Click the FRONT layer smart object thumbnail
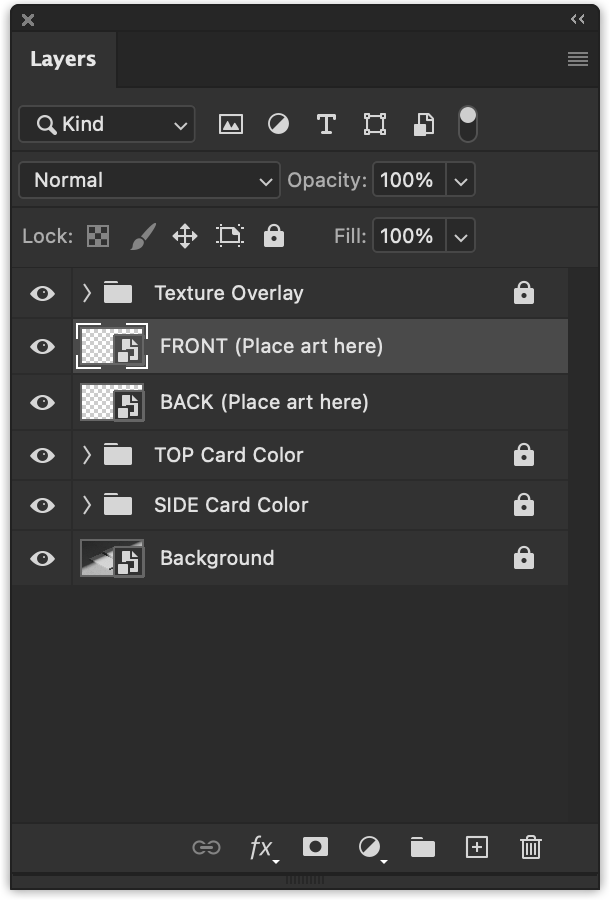Screen dimensions: 610x904 [112, 346]
